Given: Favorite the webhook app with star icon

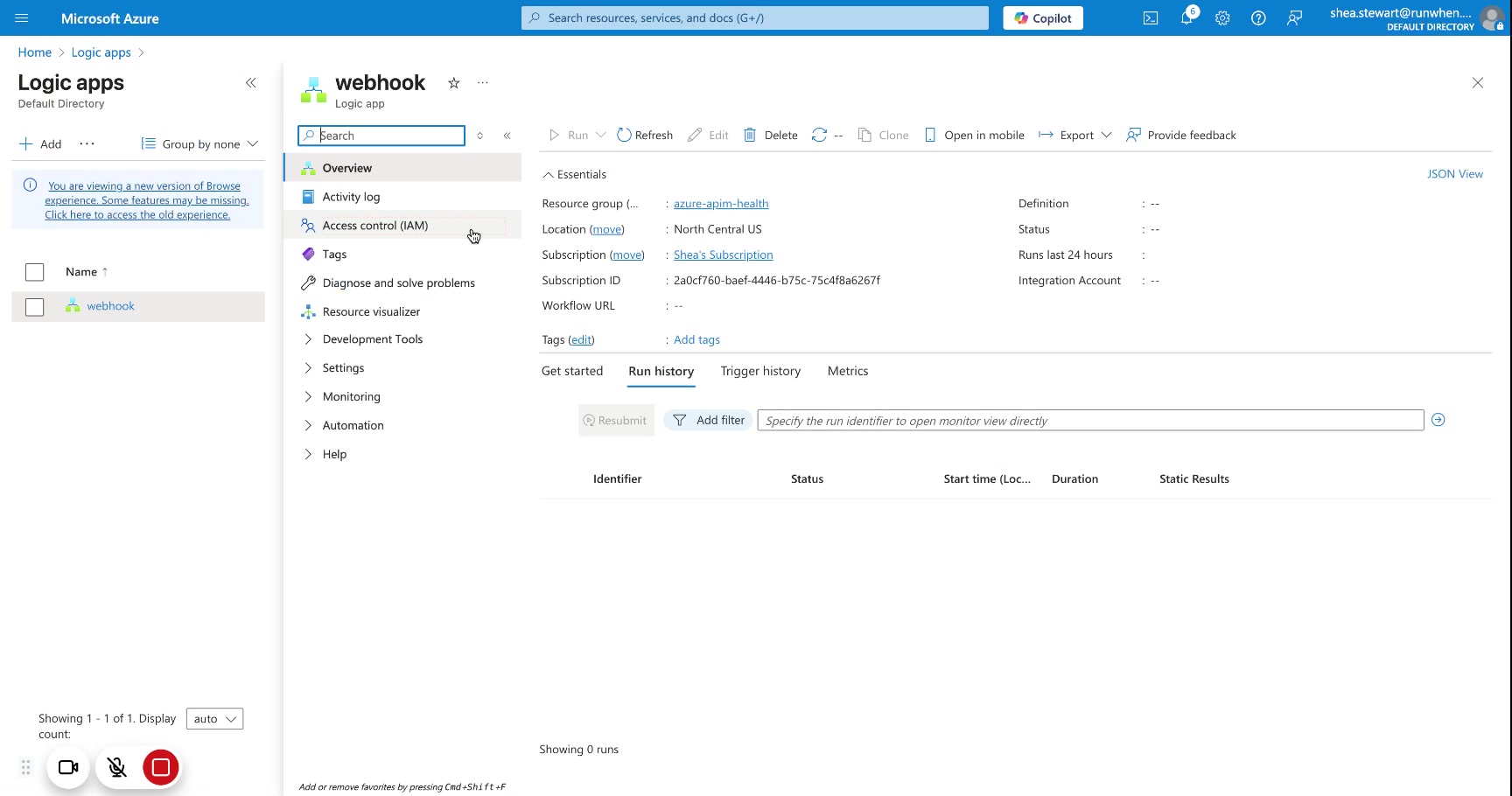Looking at the screenshot, I should coord(453,83).
